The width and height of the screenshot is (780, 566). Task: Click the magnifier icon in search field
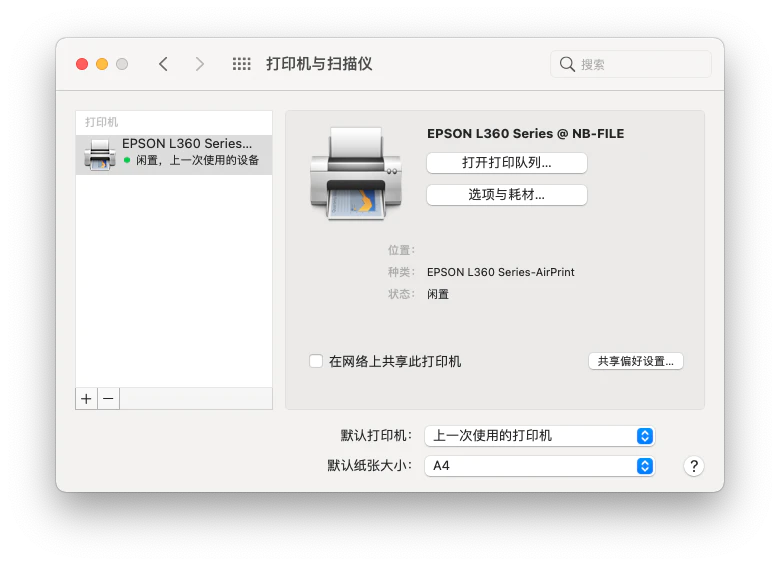point(567,64)
